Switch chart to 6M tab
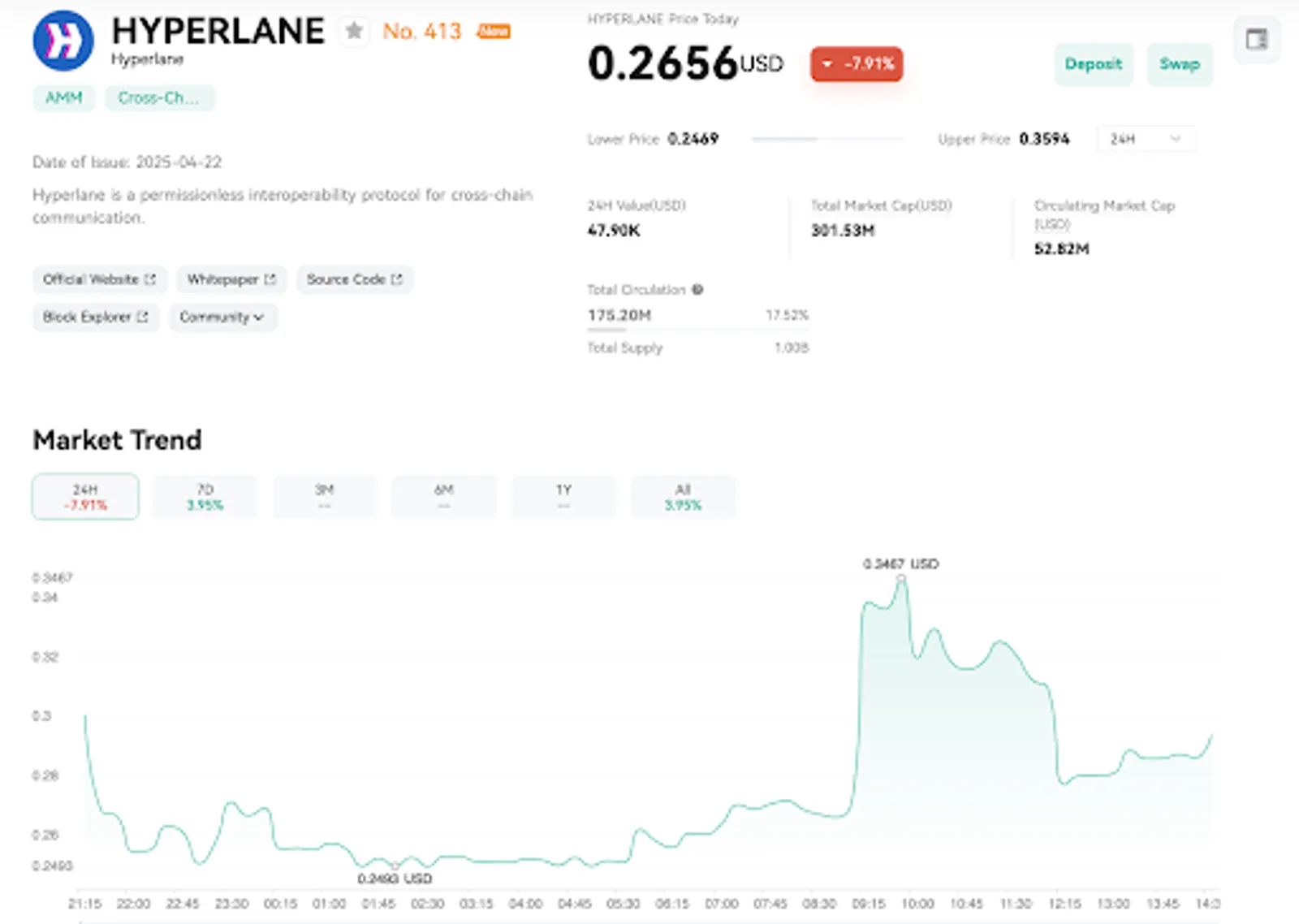This screenshot has width=1299, height=924. tap(444, 497)
